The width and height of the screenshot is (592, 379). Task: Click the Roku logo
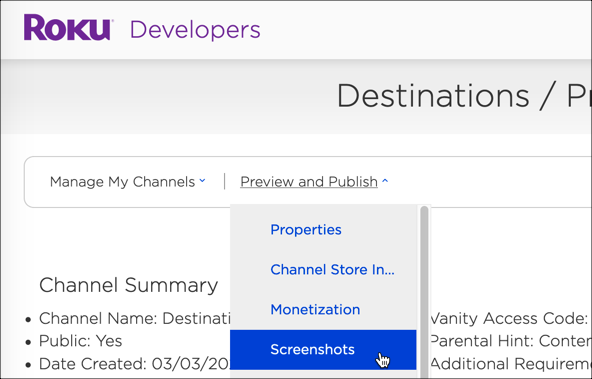(x=68, y=28)
